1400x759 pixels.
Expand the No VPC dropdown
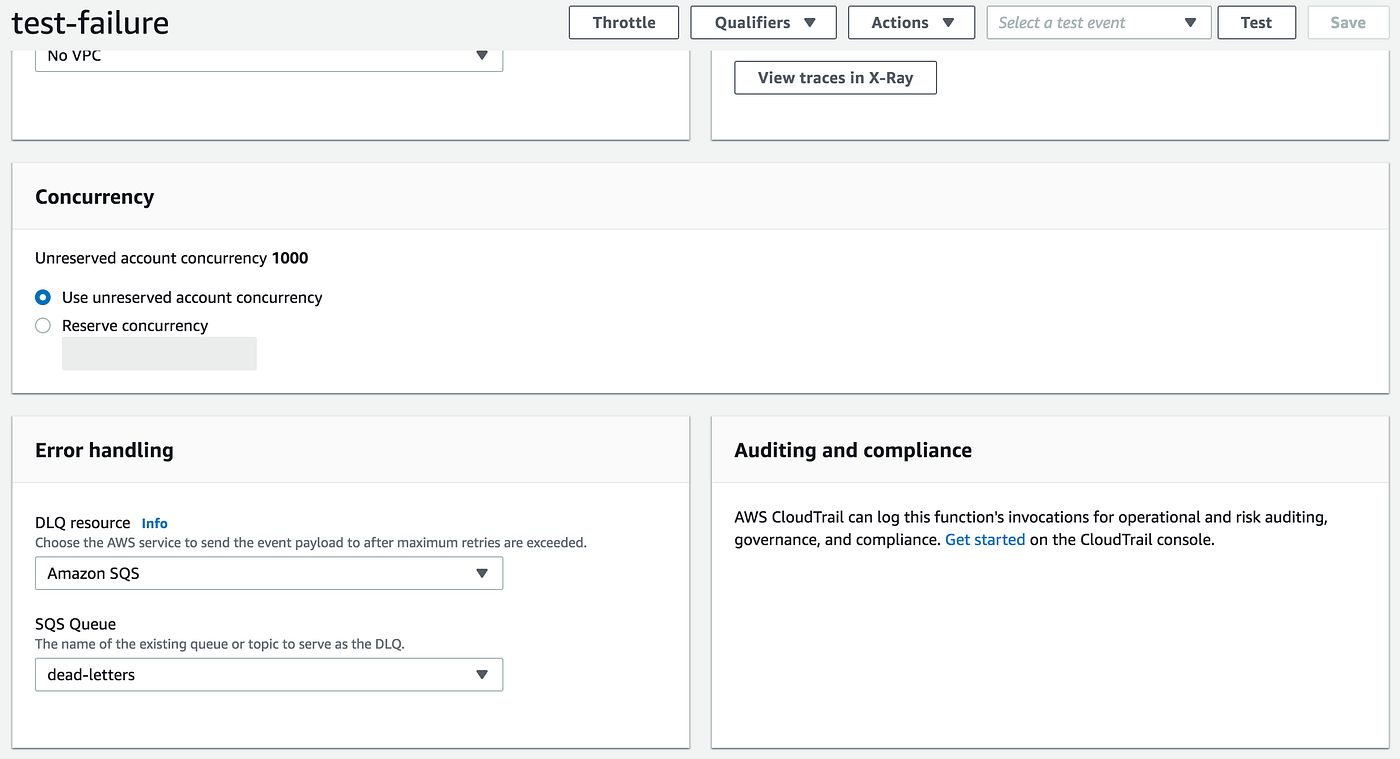[268, 56]
